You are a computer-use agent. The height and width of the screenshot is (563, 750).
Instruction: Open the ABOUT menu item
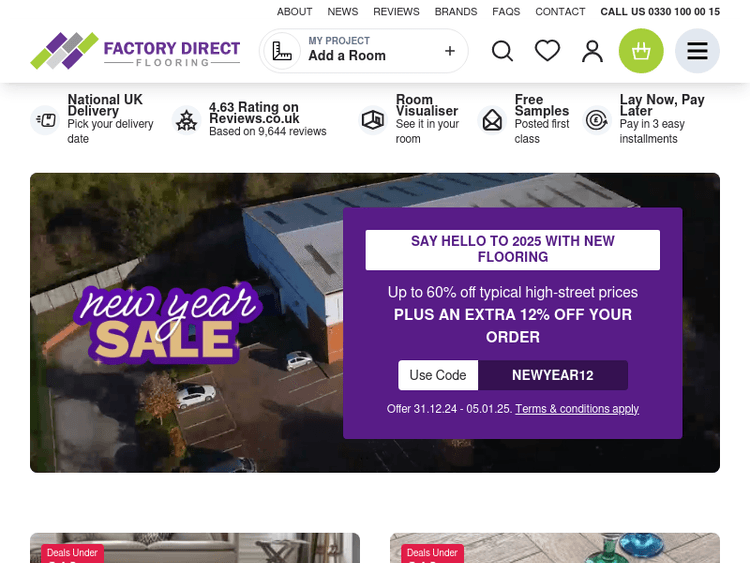click(295, 11)
